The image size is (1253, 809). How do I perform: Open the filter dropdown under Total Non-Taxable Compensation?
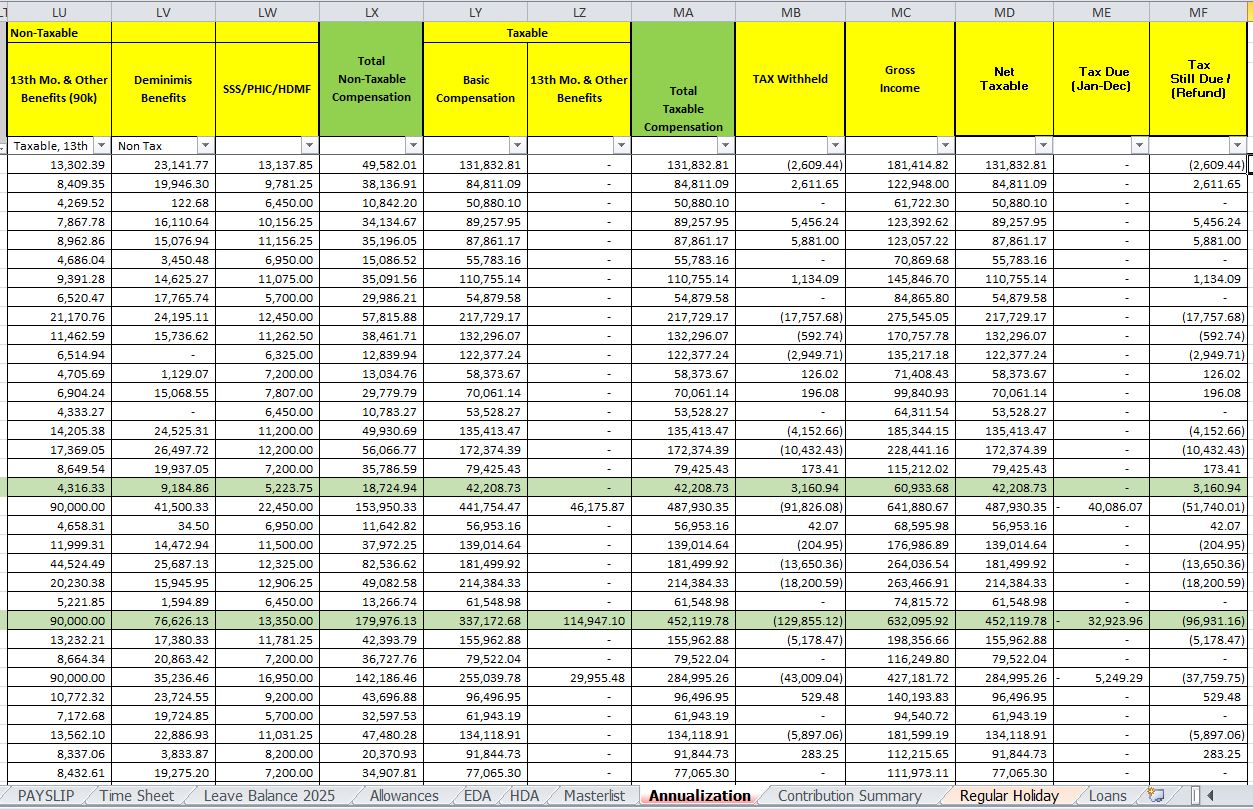pos(413,146)
